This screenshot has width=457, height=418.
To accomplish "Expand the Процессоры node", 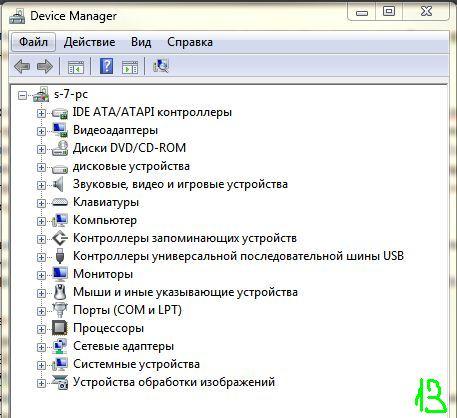I will (41, 329).
